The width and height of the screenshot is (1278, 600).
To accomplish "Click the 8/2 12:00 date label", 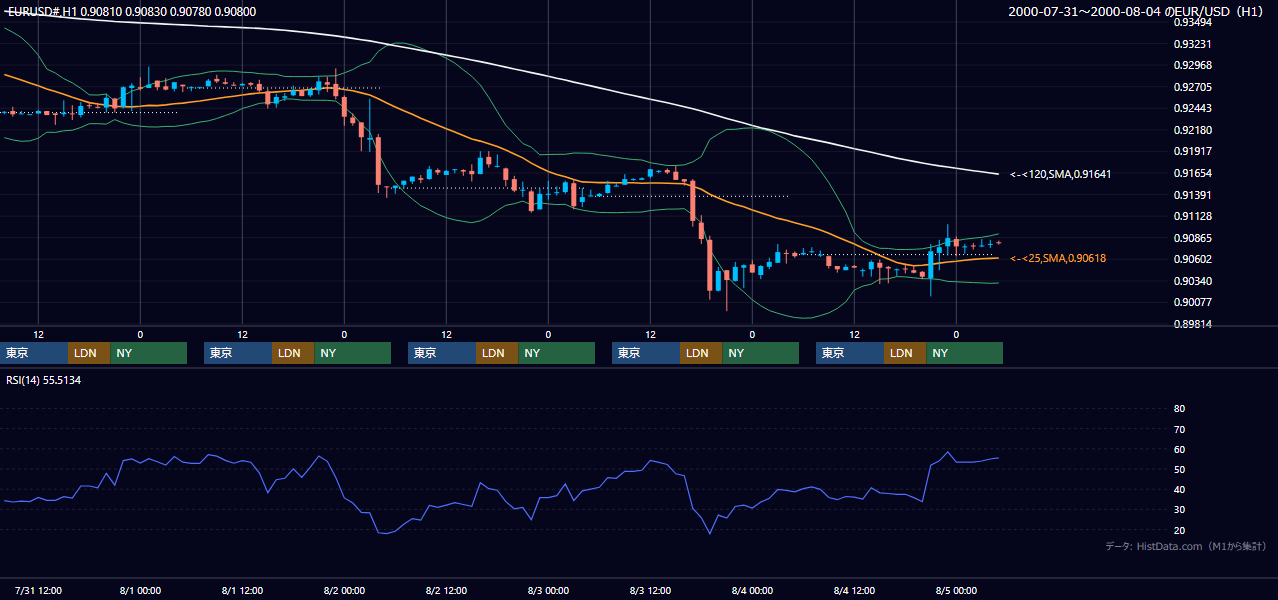I will point(446,590).
